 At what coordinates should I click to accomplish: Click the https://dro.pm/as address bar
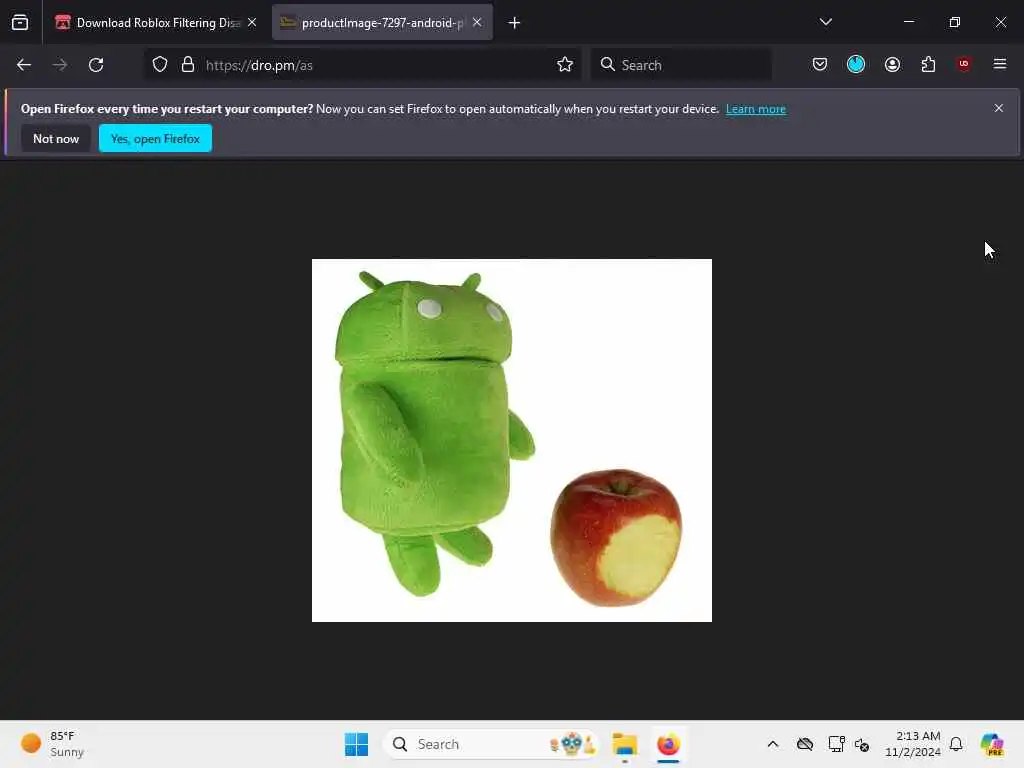click(362, 65)
